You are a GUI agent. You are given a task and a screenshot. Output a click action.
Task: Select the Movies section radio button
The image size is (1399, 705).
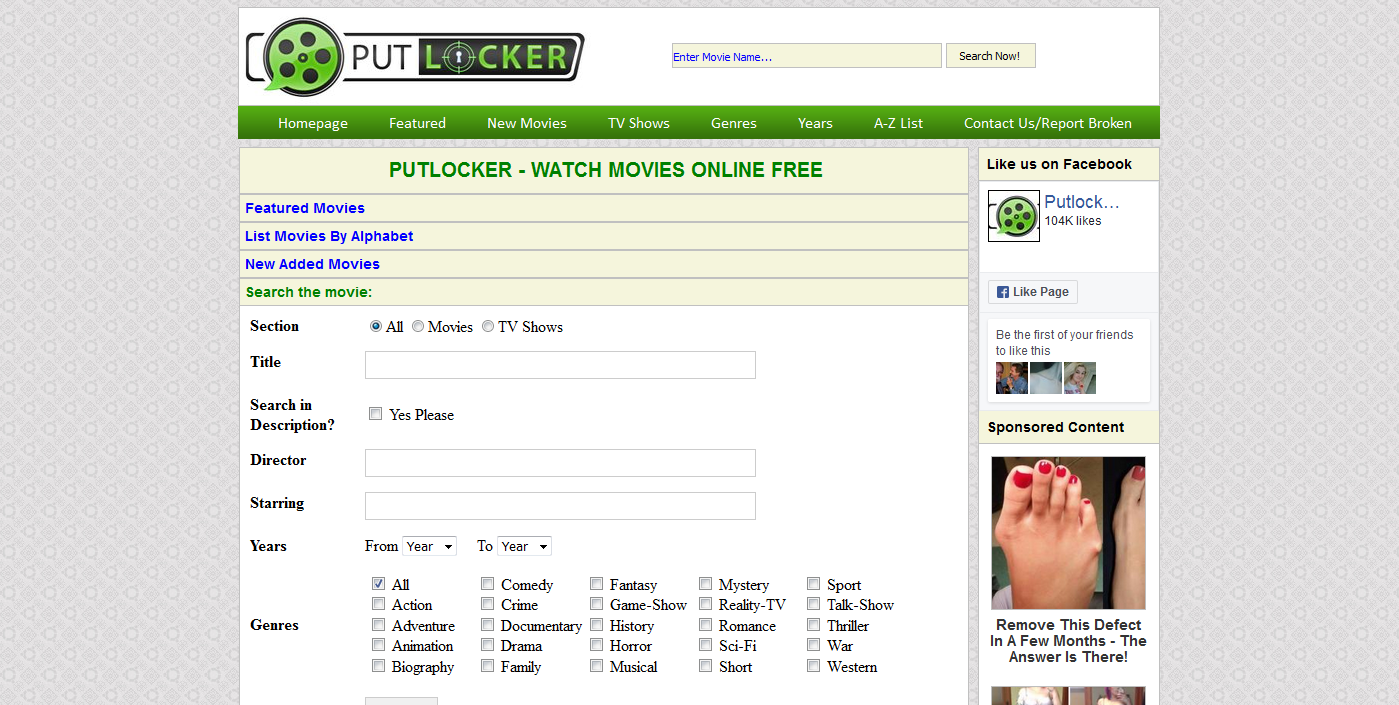(418, 326)
